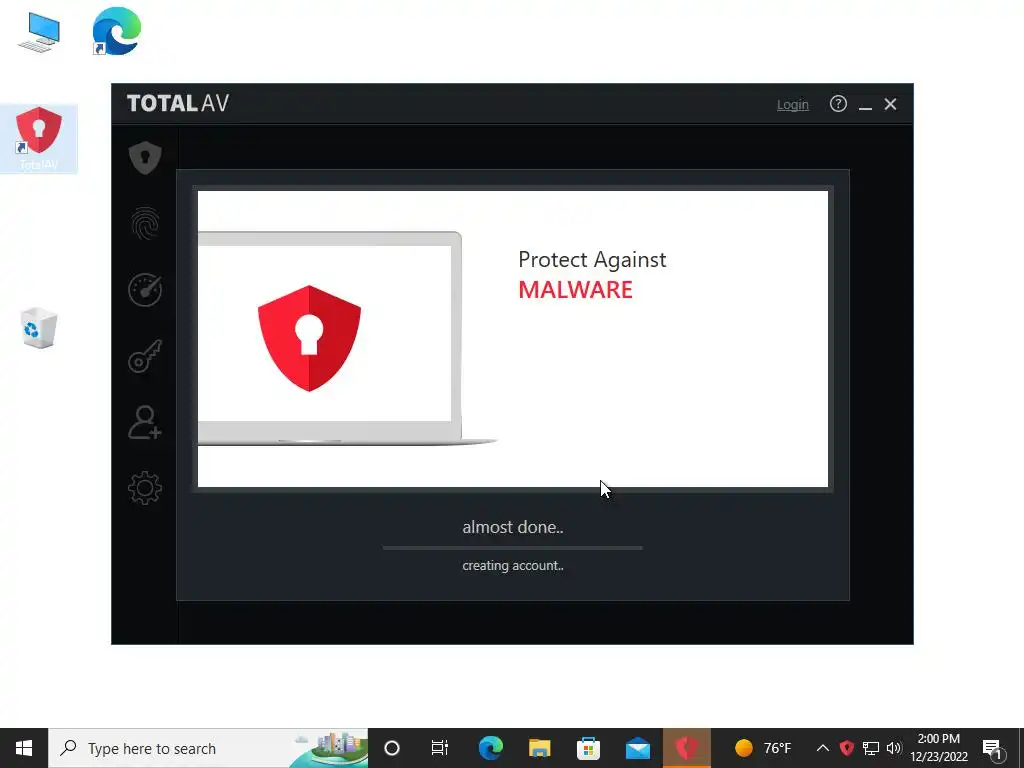1024x768 pixels.
Task: Open network status tray icon
Action: coord(871,748)
